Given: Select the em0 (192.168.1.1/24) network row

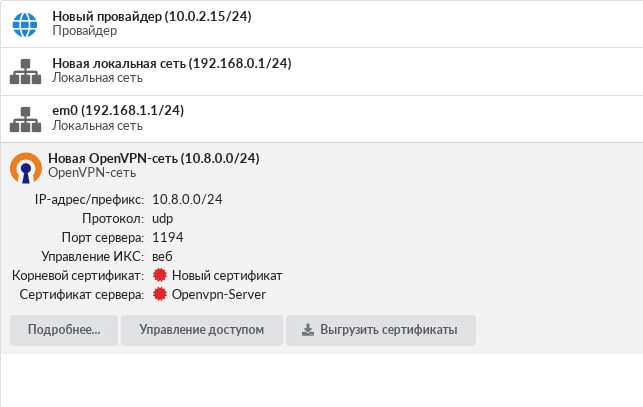Looking at the screenshot, I should point(322,119).
